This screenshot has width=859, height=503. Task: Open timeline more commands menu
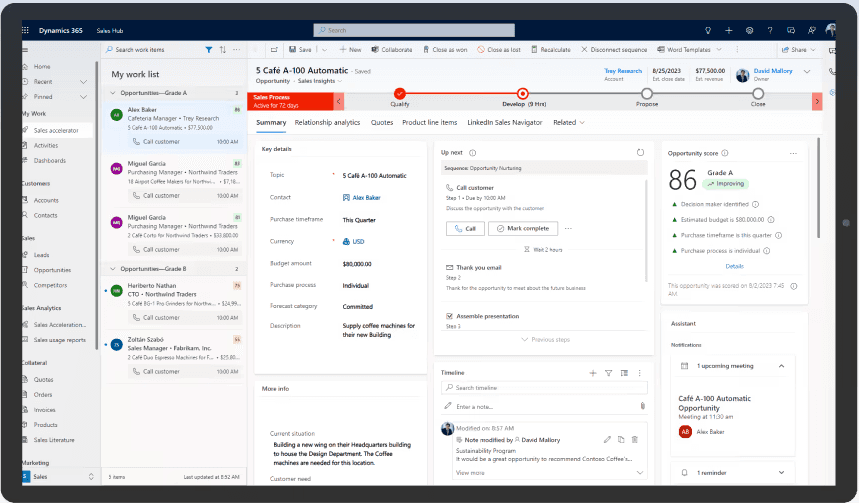point(639,373)
